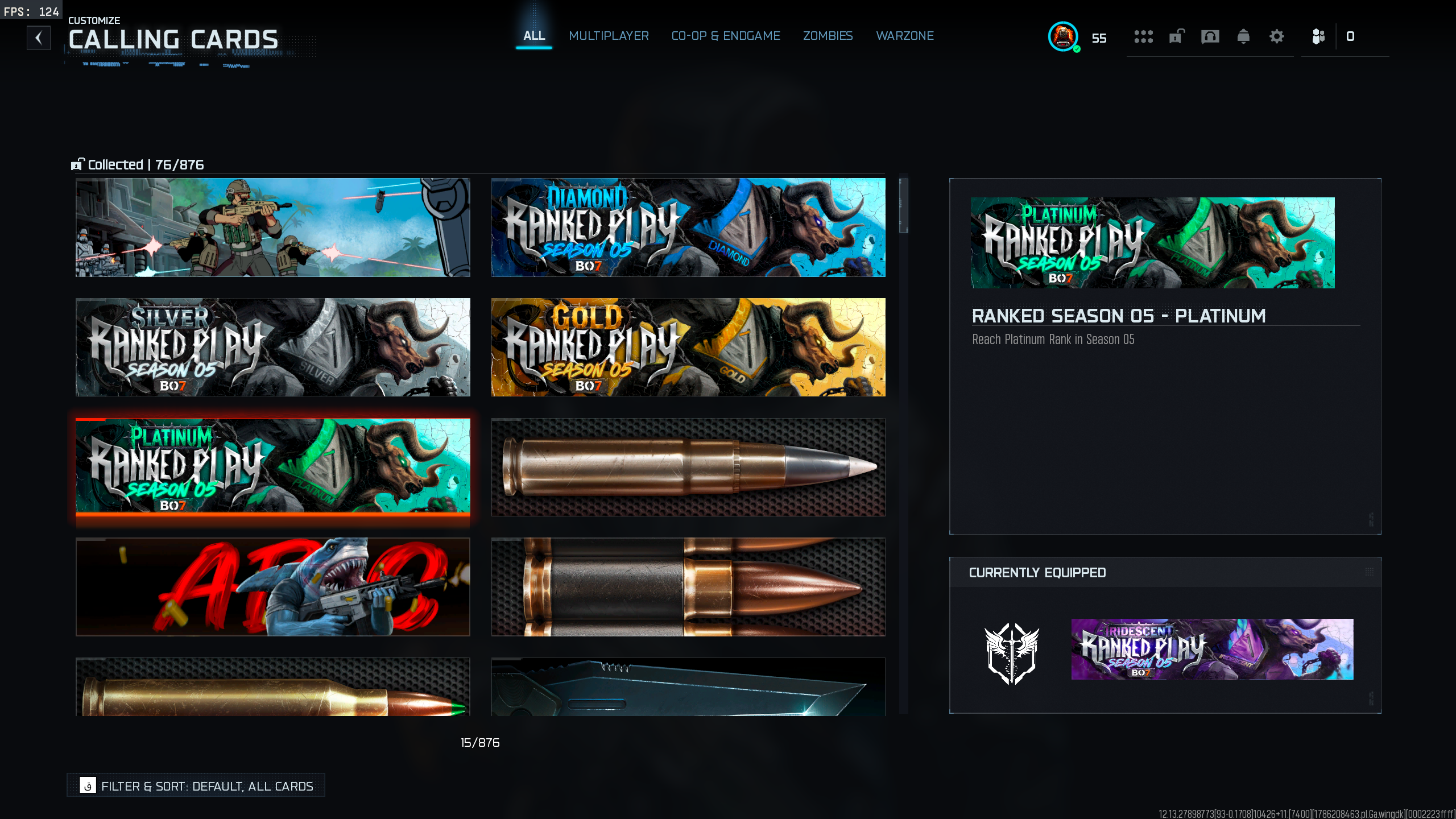Select the shark with rifle calling card
The width and height of the screenshot is (1456, 819).
[x=273, y=587]
